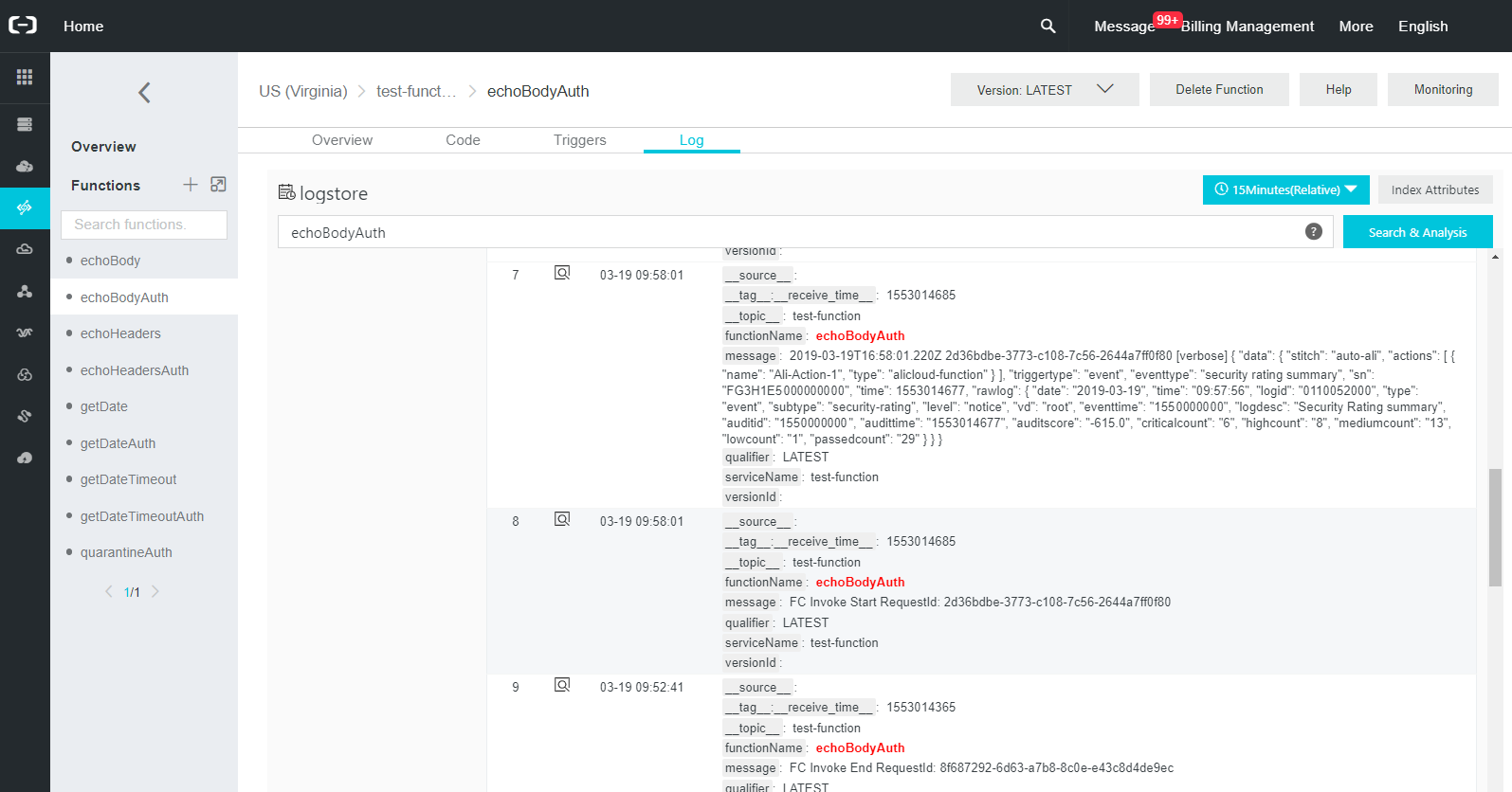
Task: Select the getDateTimeout function in list
Action: pyautogui.click(x=129, y=479)
